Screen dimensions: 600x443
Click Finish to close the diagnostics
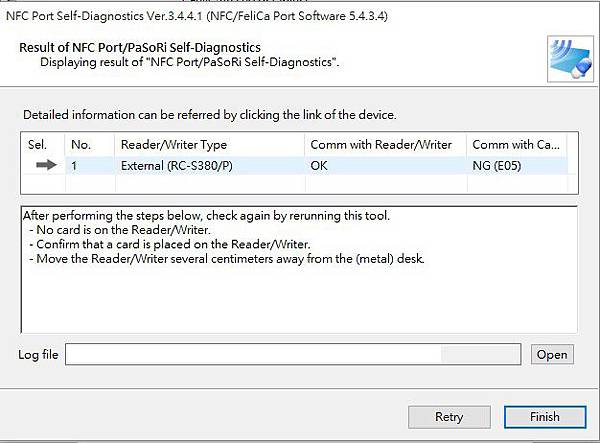[x=544, y=416]
